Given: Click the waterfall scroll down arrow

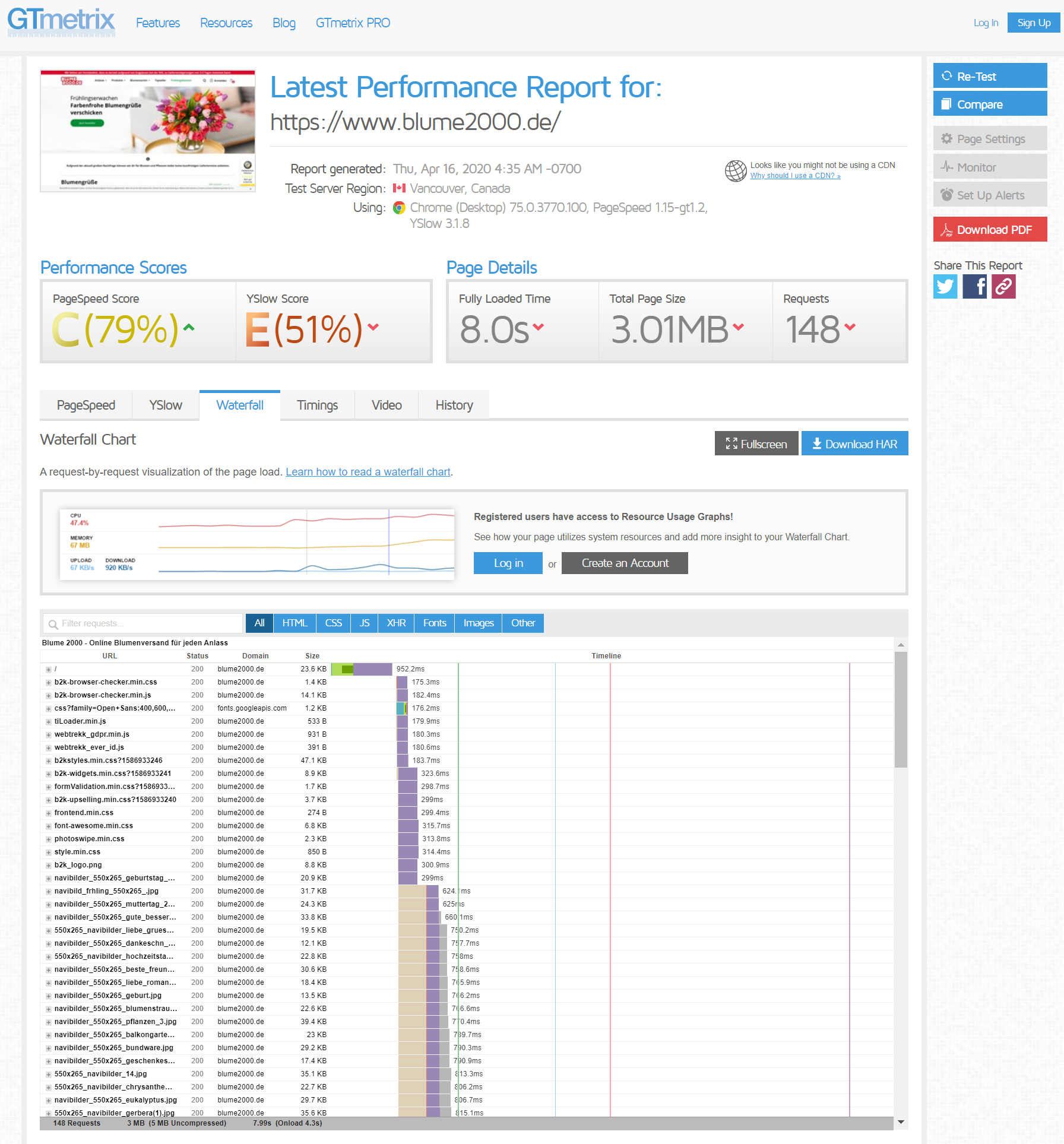Looking at the screenshot, I should tap(901, 1122).
